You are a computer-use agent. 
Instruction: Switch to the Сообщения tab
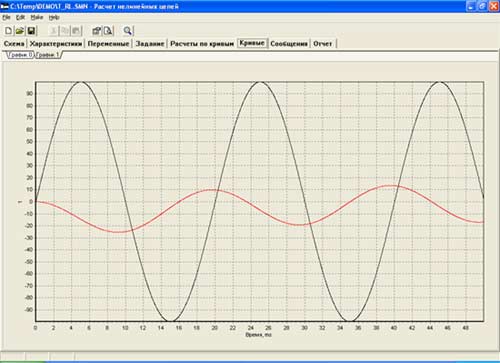tap(289, 44)
